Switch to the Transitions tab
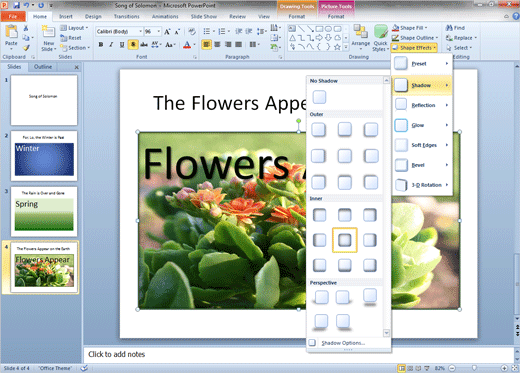This screenshot has height=373, width=520. click(127, 16)
